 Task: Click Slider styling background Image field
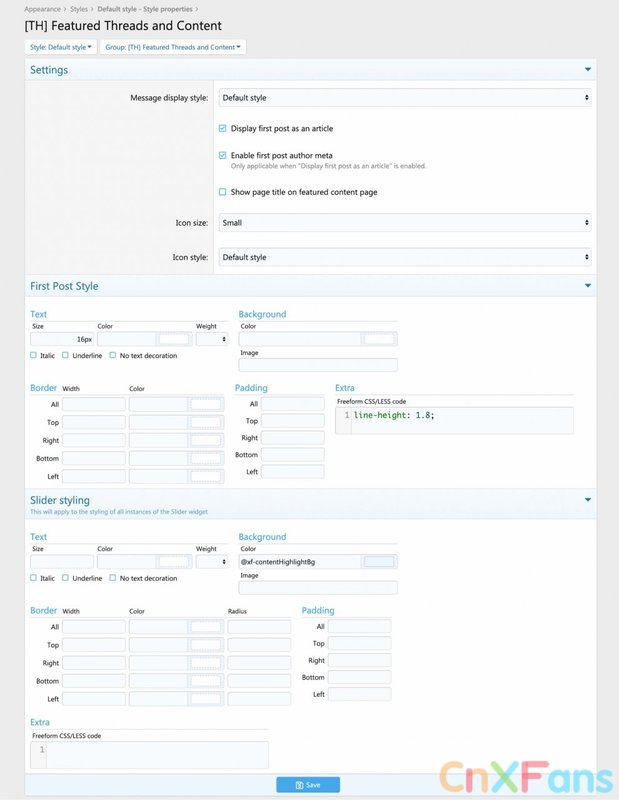(318, 587)
